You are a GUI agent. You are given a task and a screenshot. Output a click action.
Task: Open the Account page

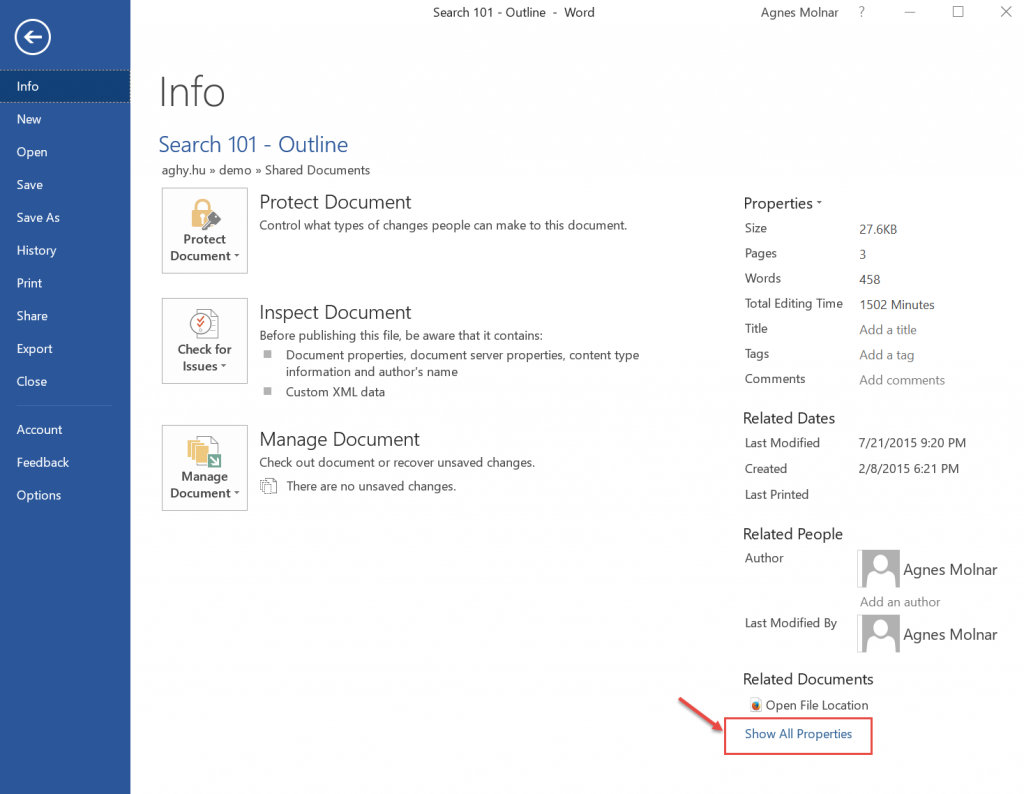65,430
